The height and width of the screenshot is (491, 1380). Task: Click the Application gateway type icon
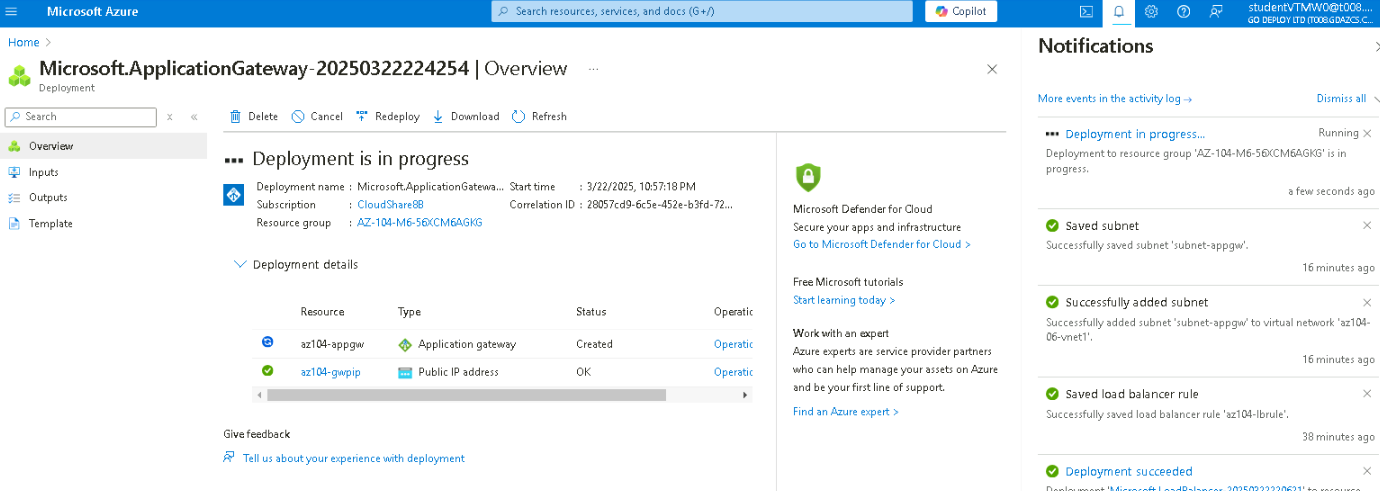tap(405, 344)
